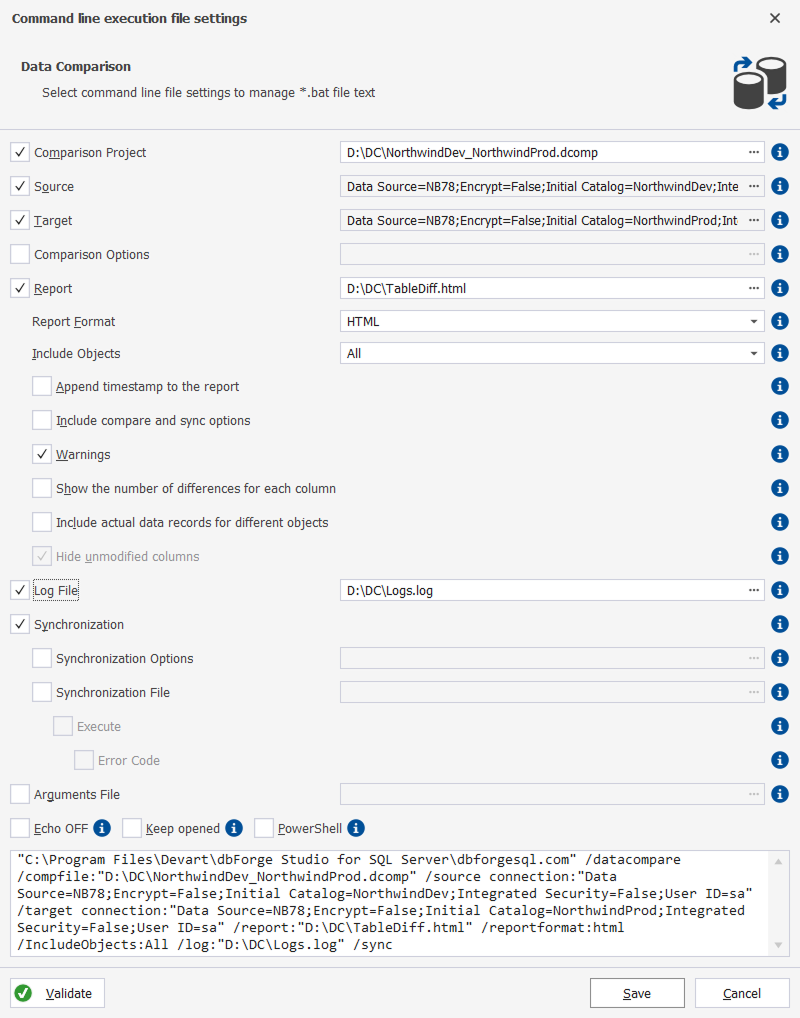This screenshot has height=1018, width=800.
Task: Browse for the Log File using ellipsis
Action: [x=755, y=590]
